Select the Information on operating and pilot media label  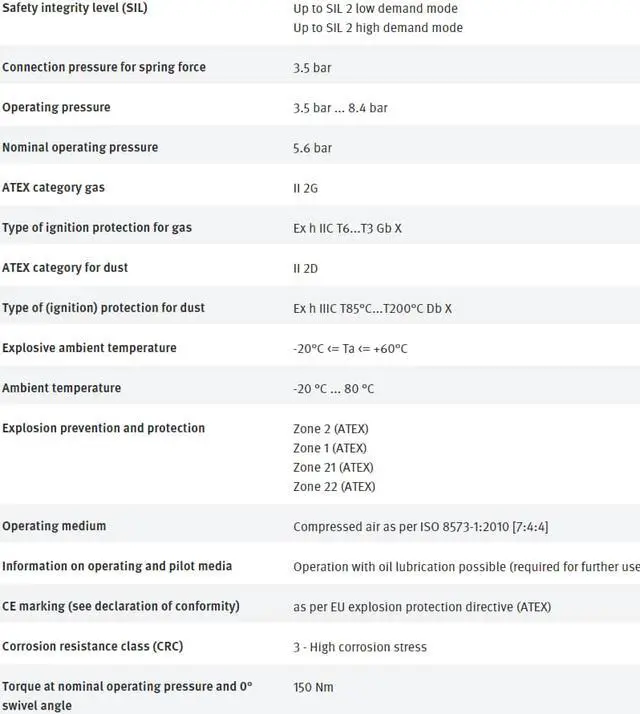coord(117,566)
